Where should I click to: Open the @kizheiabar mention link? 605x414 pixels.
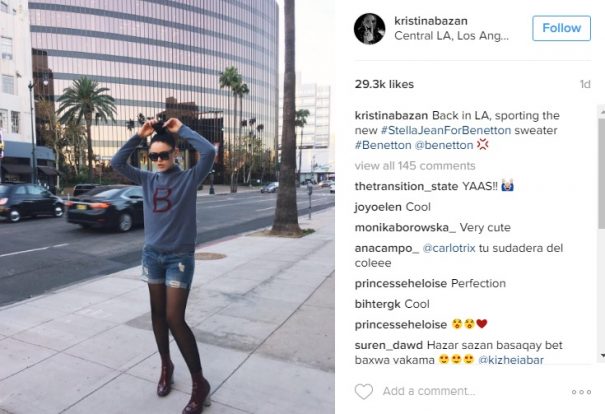pos(510,360)
